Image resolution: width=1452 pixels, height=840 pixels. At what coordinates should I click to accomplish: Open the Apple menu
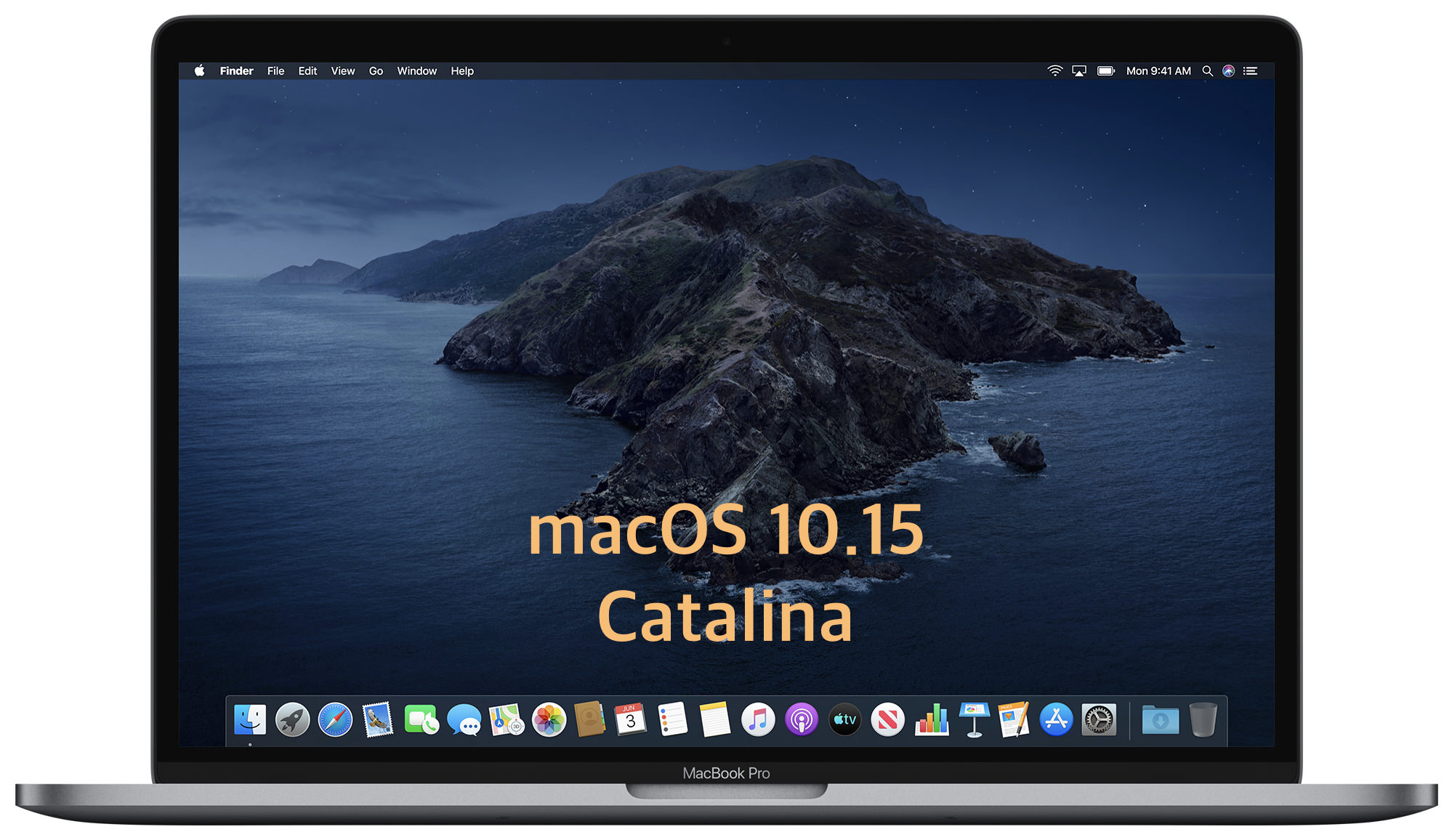pyautogui.click(x=200, y=70)
